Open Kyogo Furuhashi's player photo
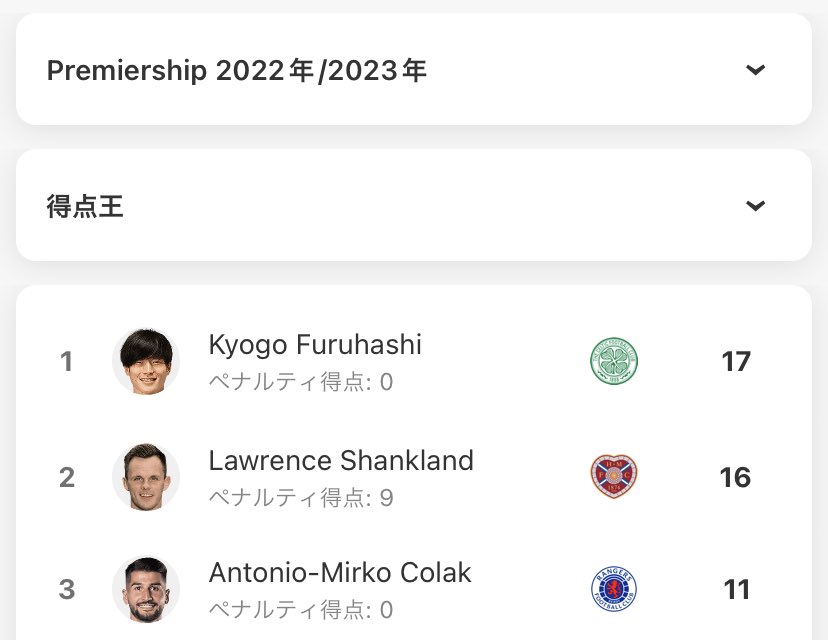This screenshot has height=640, width=828. pyautogui.click(x=146, y=362)
